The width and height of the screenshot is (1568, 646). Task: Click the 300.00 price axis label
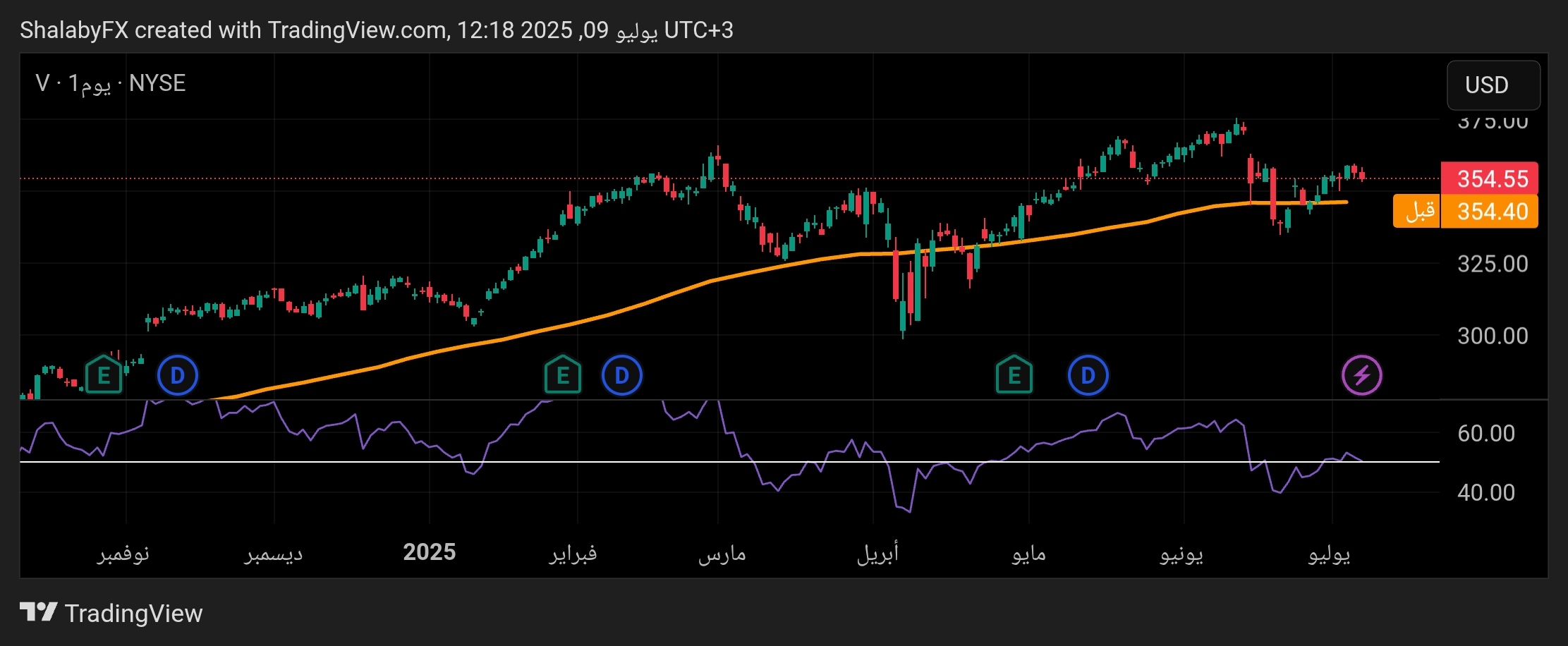[x=1493, y=336]
